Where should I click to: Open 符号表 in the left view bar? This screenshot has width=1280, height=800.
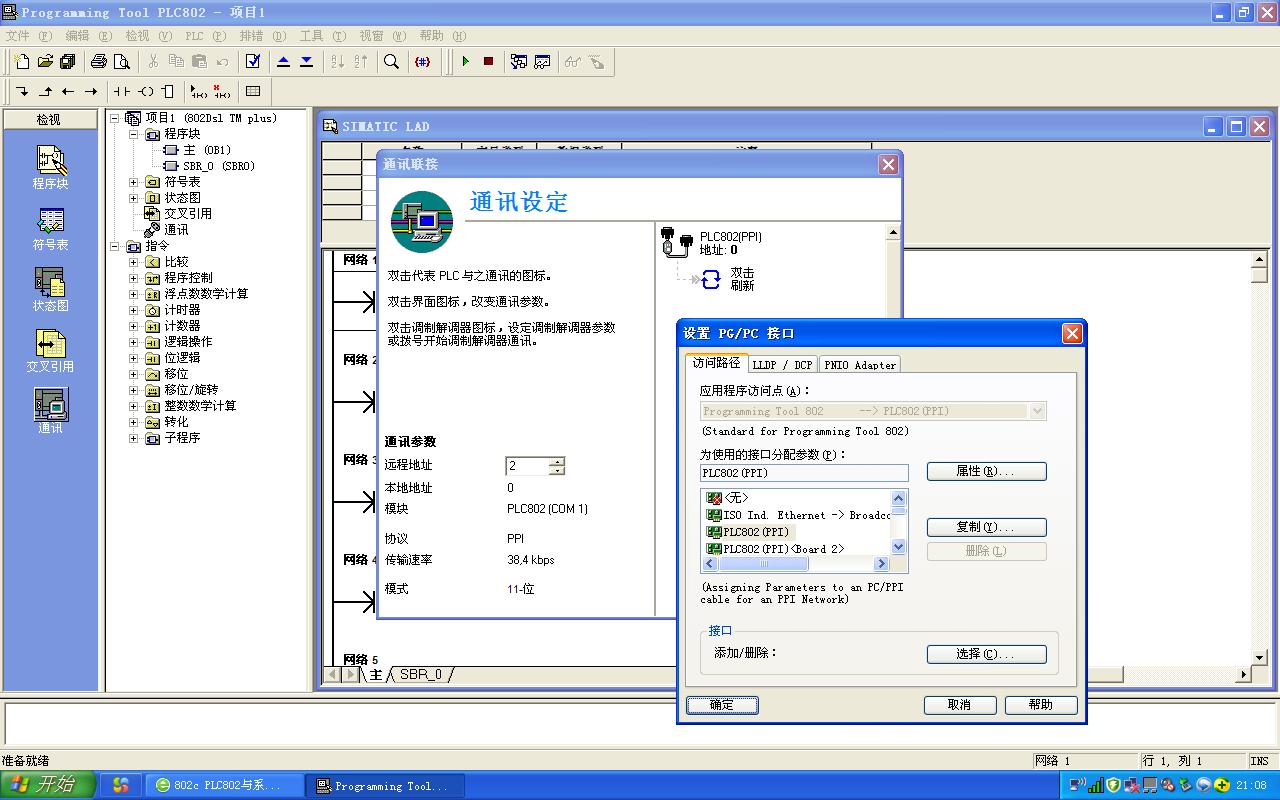[x=50, y=229]
